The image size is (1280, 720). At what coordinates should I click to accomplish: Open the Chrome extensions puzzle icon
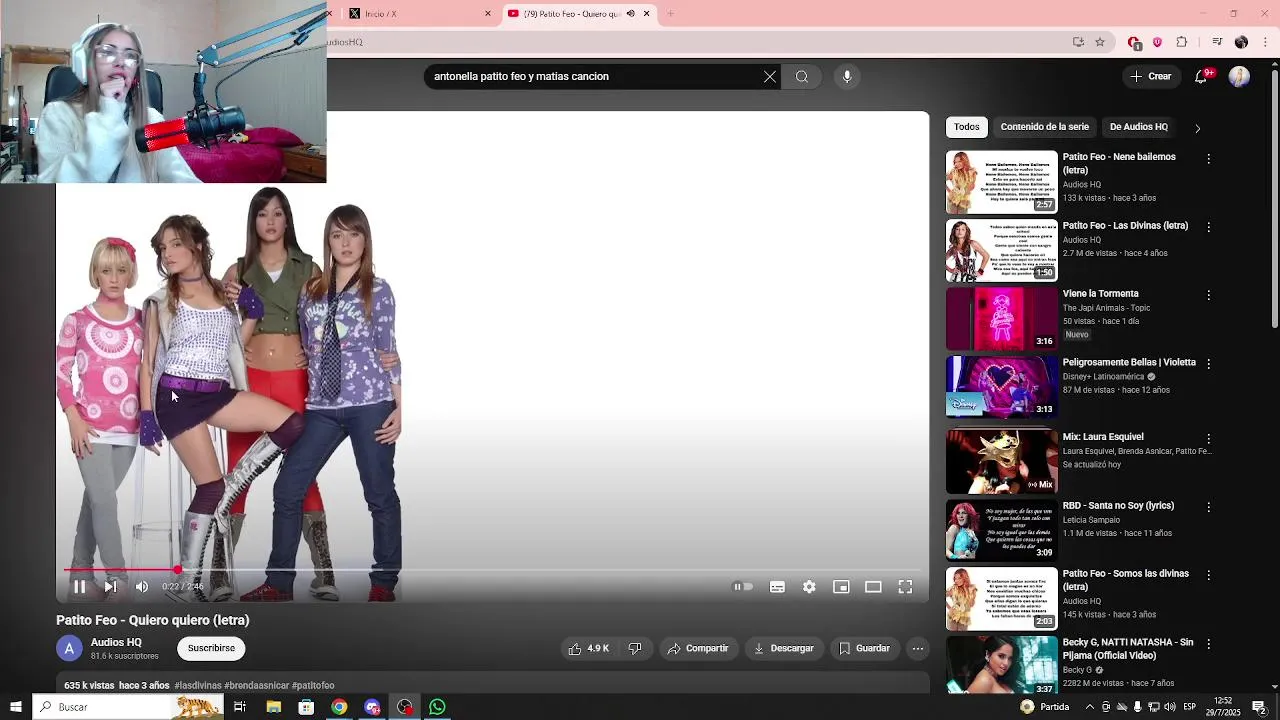tap(1182, 42)
